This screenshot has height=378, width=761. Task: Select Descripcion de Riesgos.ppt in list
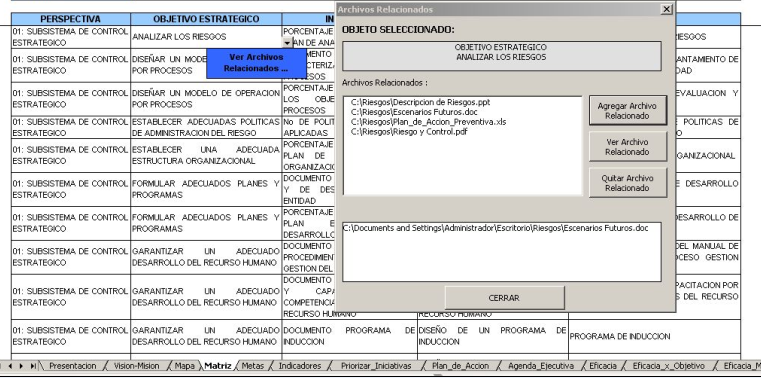420,102
